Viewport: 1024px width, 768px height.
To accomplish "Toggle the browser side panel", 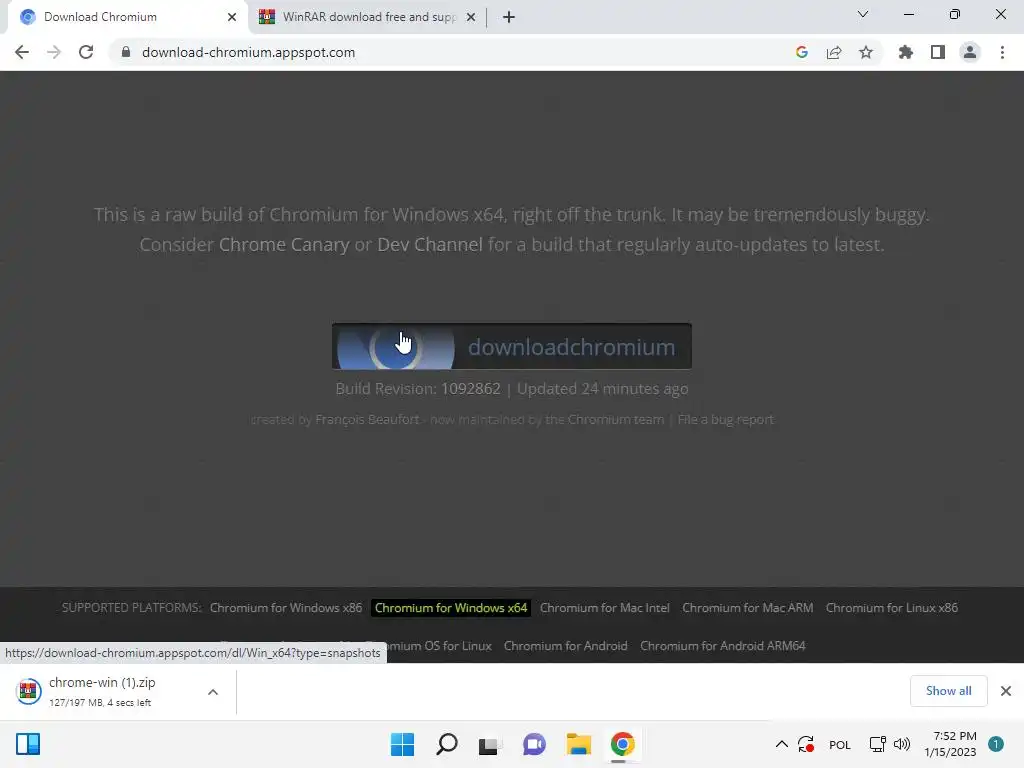I will click(938, 52).
